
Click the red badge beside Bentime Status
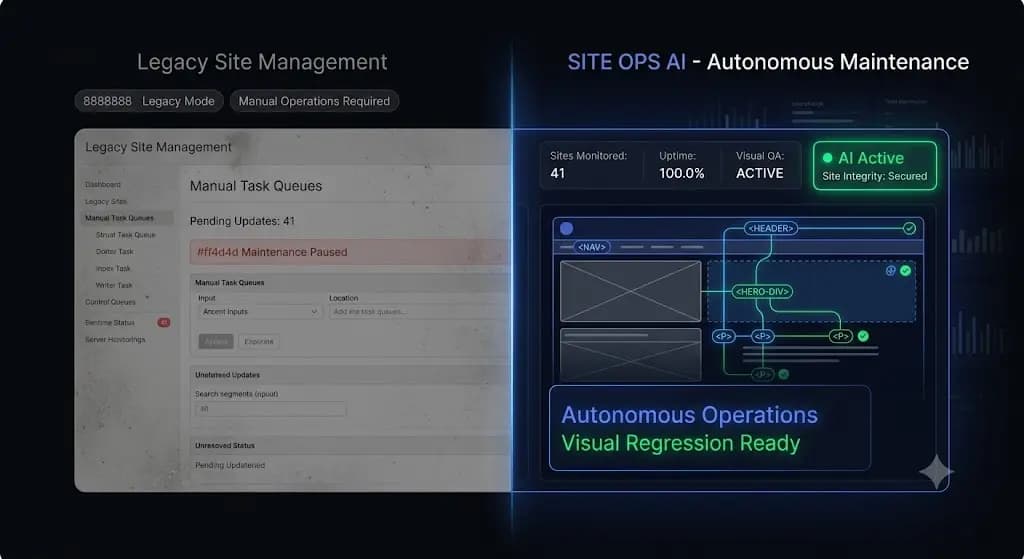coord(163,323)
